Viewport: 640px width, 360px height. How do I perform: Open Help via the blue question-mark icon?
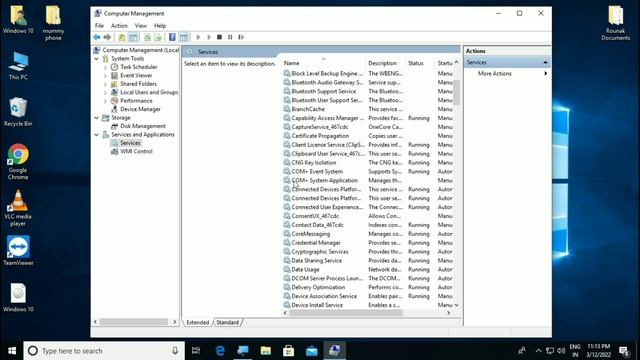tap(172, 37)
